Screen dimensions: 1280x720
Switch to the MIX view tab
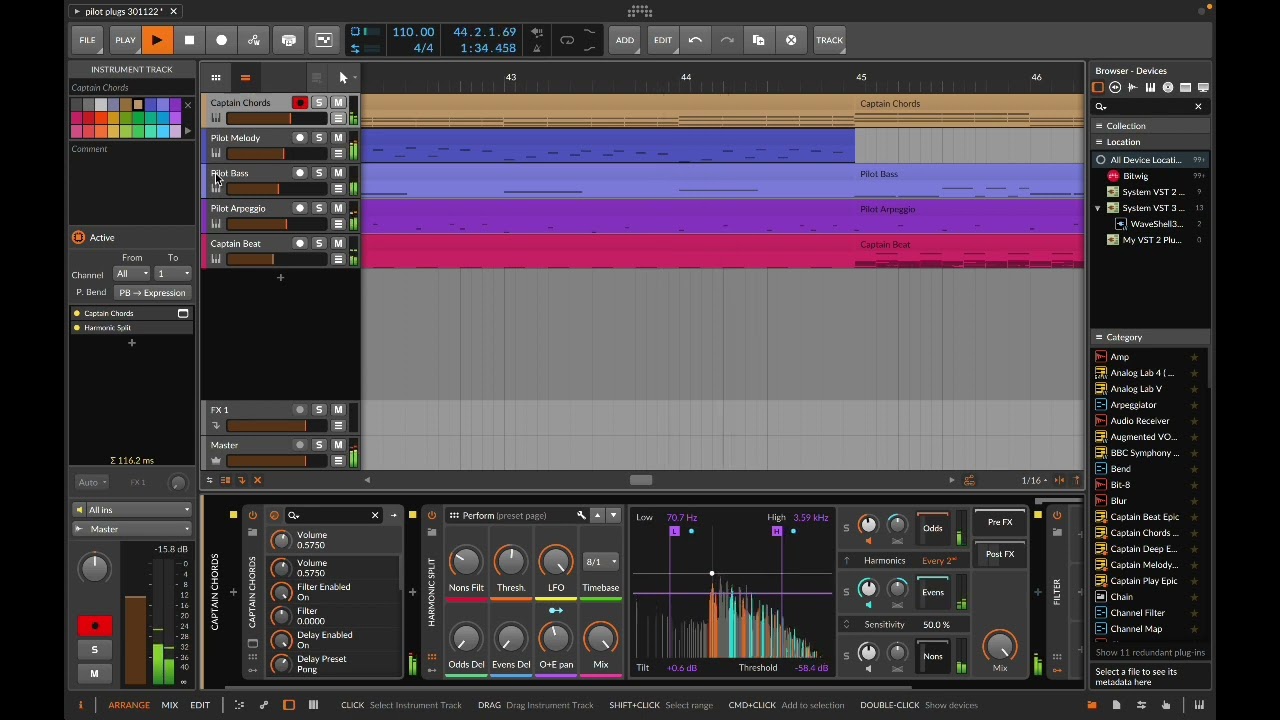pyautogui.click(x=170, y=705)
